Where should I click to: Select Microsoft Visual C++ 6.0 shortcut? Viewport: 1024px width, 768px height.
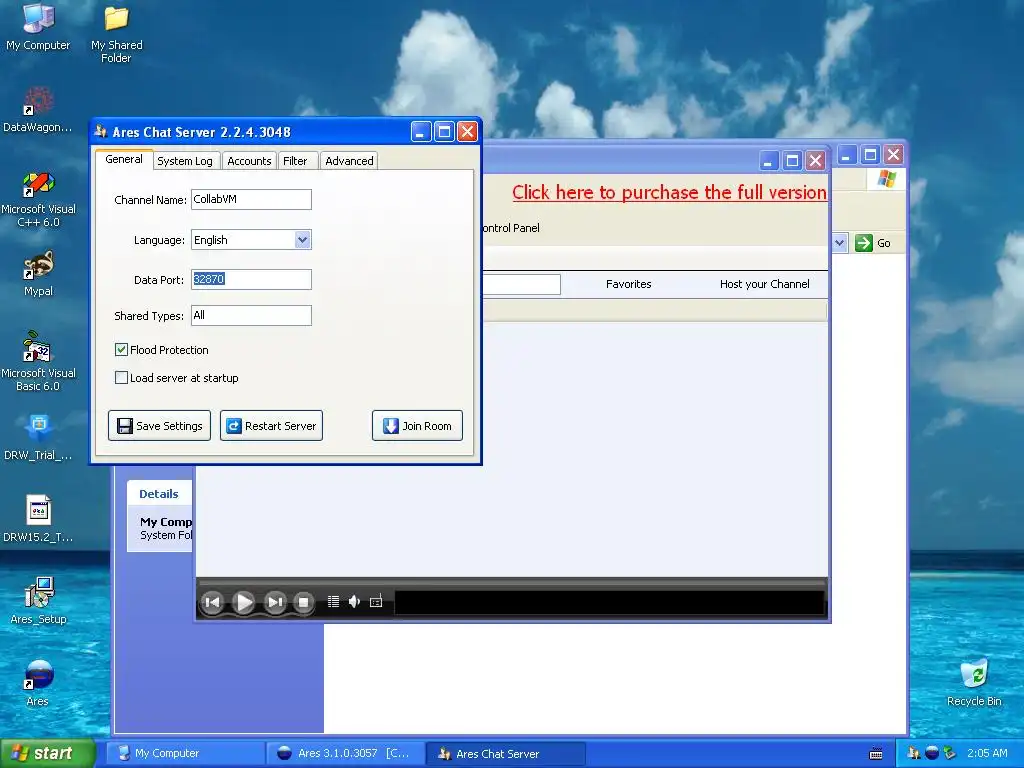pos(38,199)
